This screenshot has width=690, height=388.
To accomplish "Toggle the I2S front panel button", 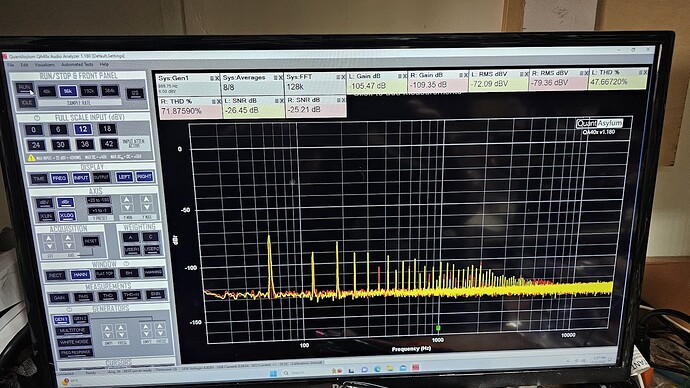I will pos(135,93).
